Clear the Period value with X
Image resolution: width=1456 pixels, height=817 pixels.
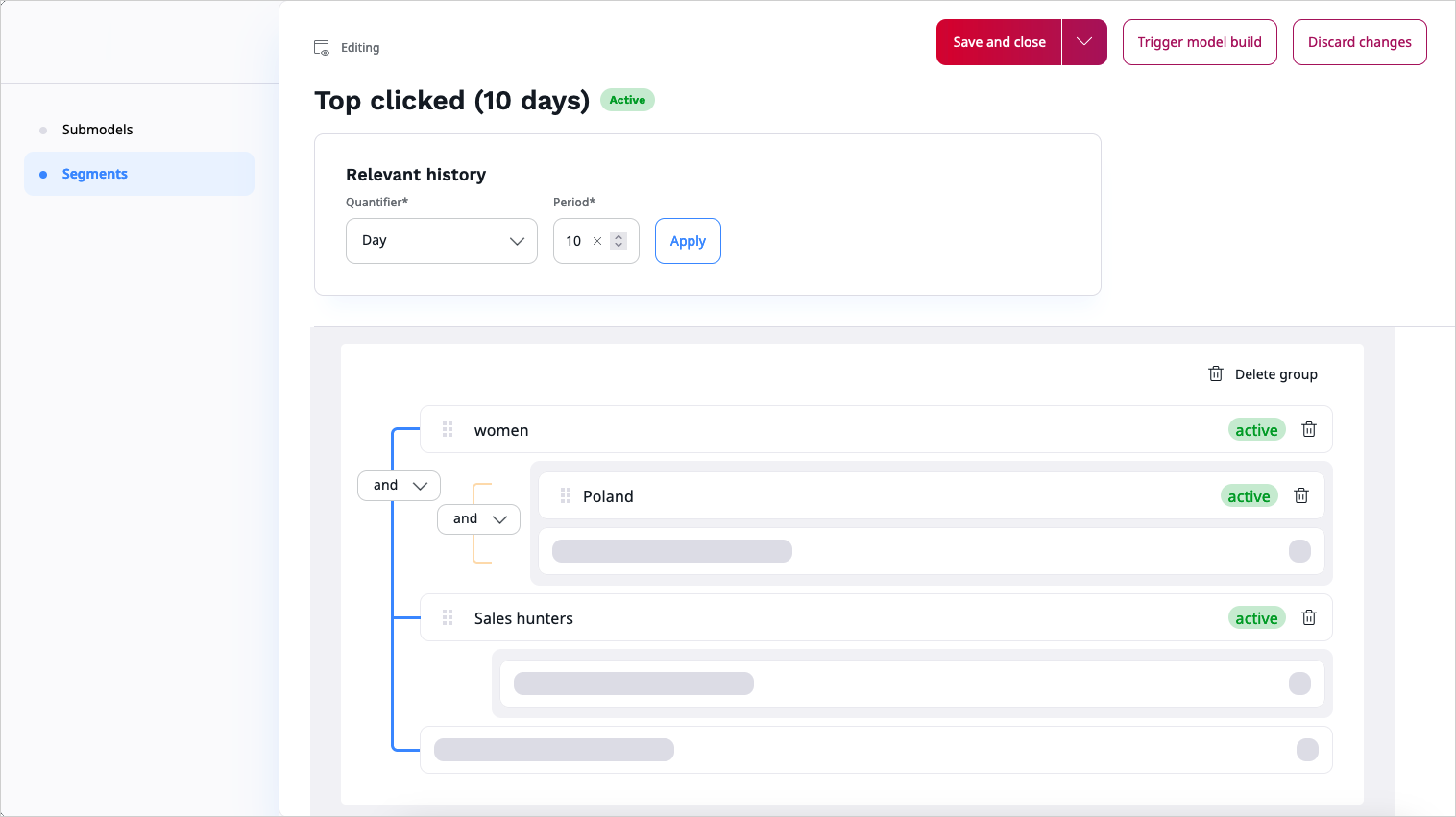point(597,241)
